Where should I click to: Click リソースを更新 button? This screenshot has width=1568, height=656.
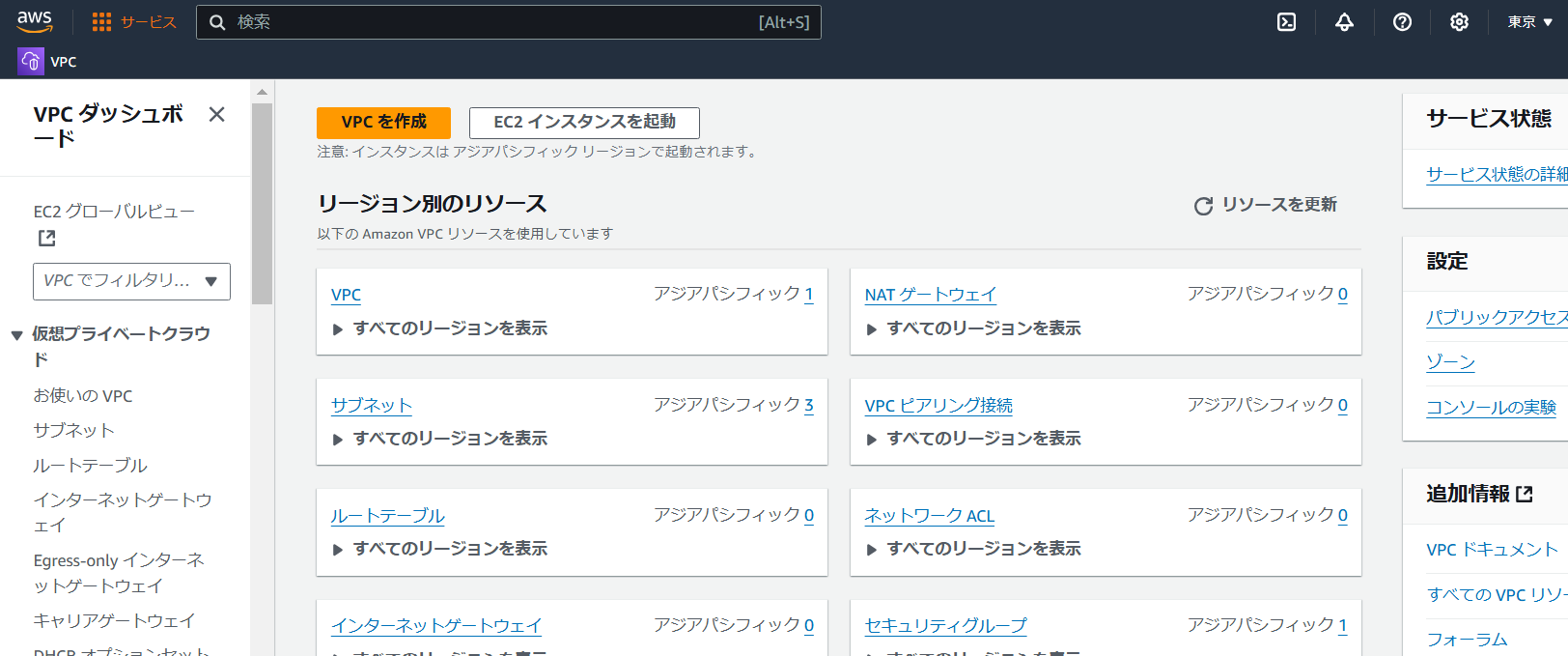pos(1266,205)
